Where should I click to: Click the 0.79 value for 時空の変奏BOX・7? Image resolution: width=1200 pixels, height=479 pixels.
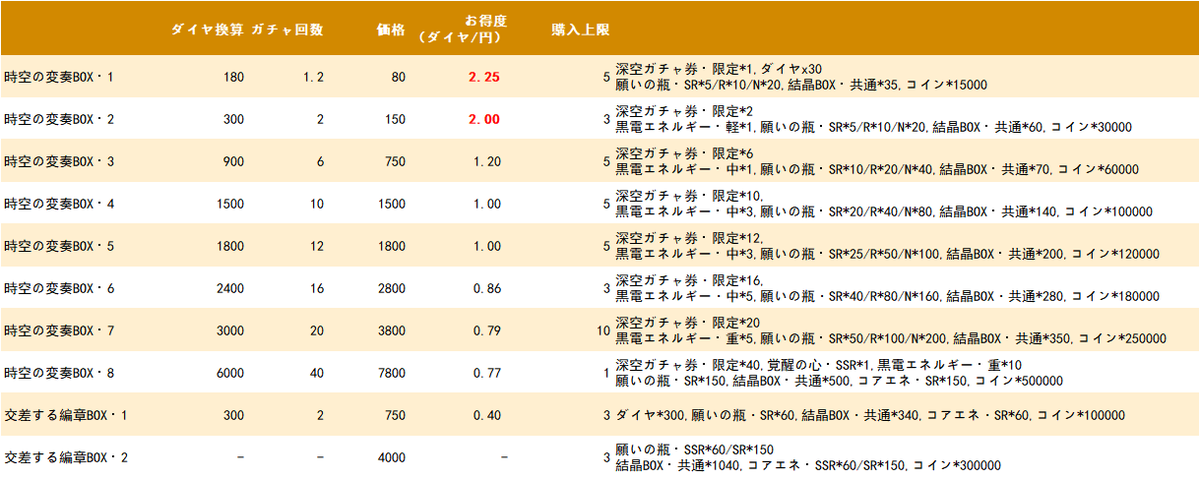tap(485, 330)
